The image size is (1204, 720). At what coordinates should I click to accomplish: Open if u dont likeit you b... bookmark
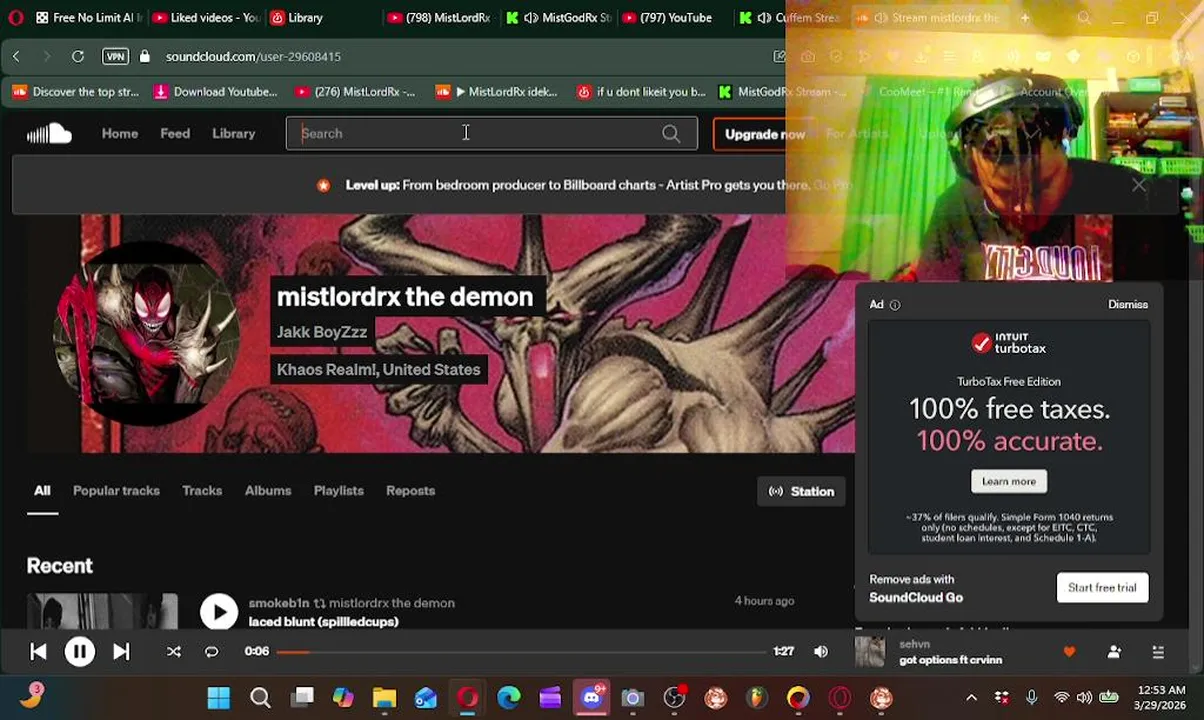tap(641, 92)
